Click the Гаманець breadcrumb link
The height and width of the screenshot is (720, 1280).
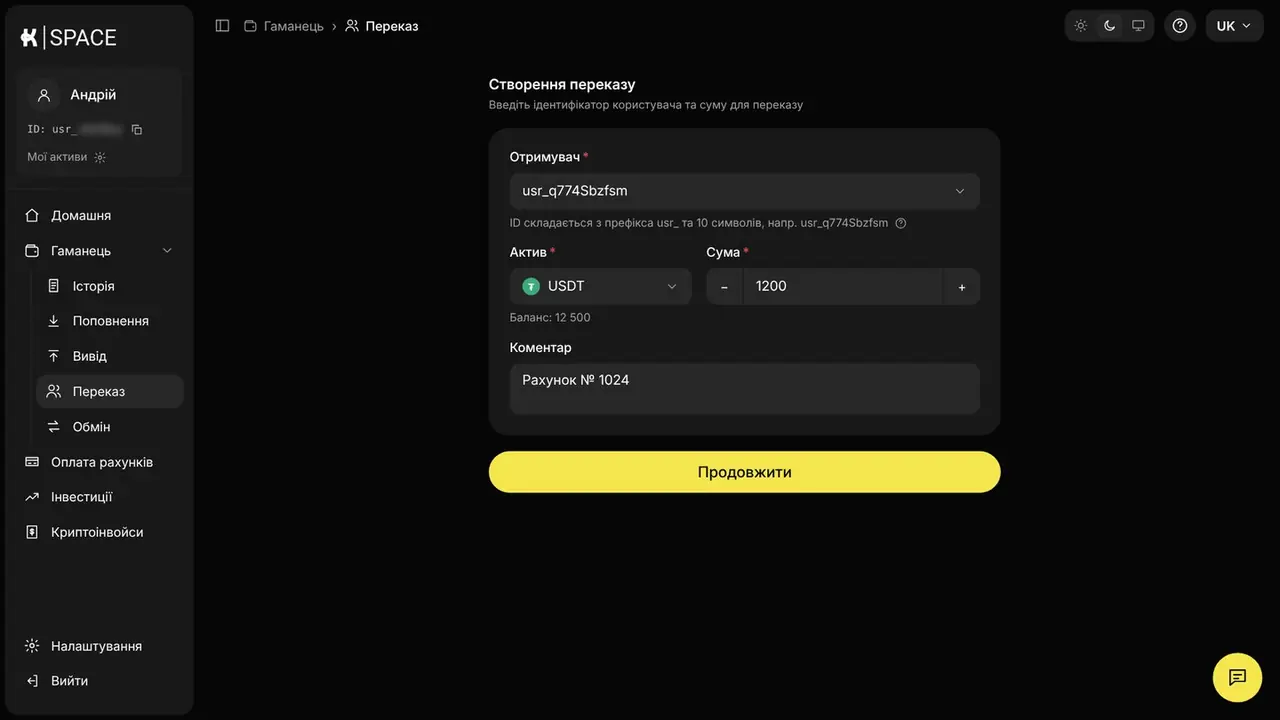pyautogui.click(x=284, y=26)
